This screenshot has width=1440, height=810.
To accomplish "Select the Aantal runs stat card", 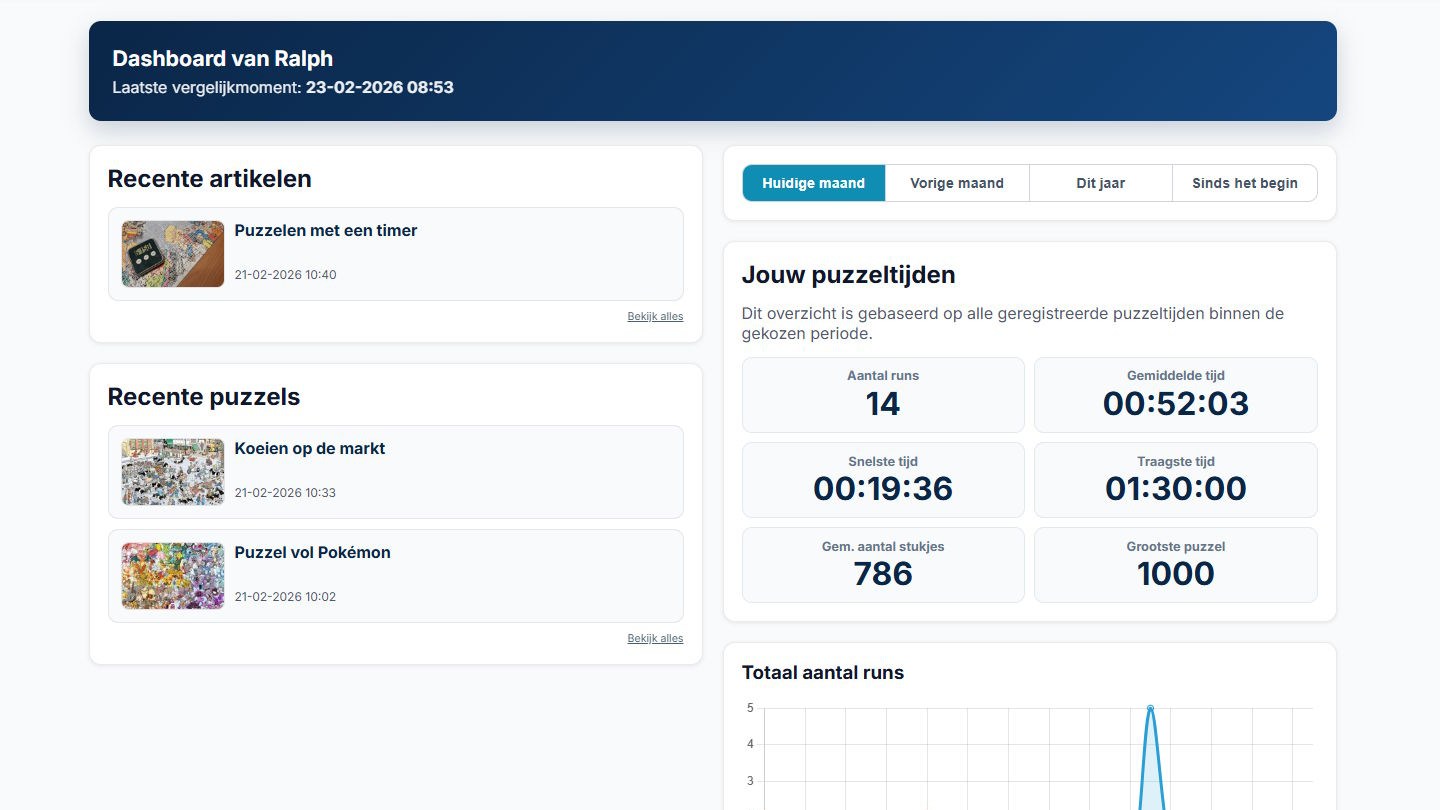I will click(883, 394).
